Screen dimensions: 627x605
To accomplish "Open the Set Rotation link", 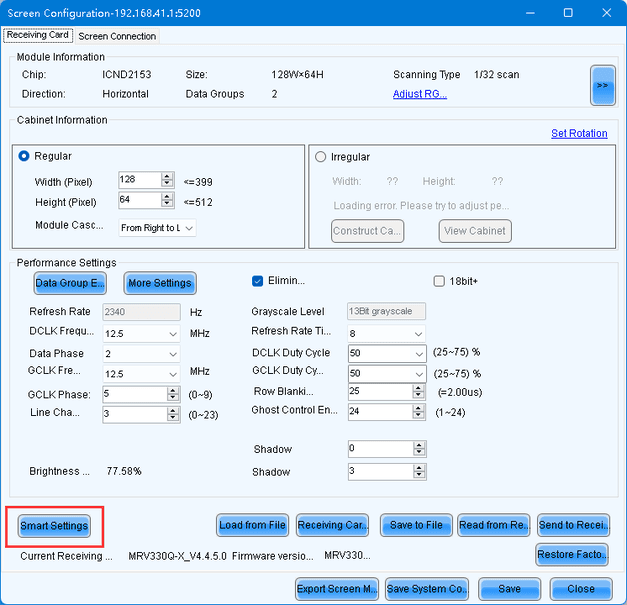I will (x=579, y=133).
